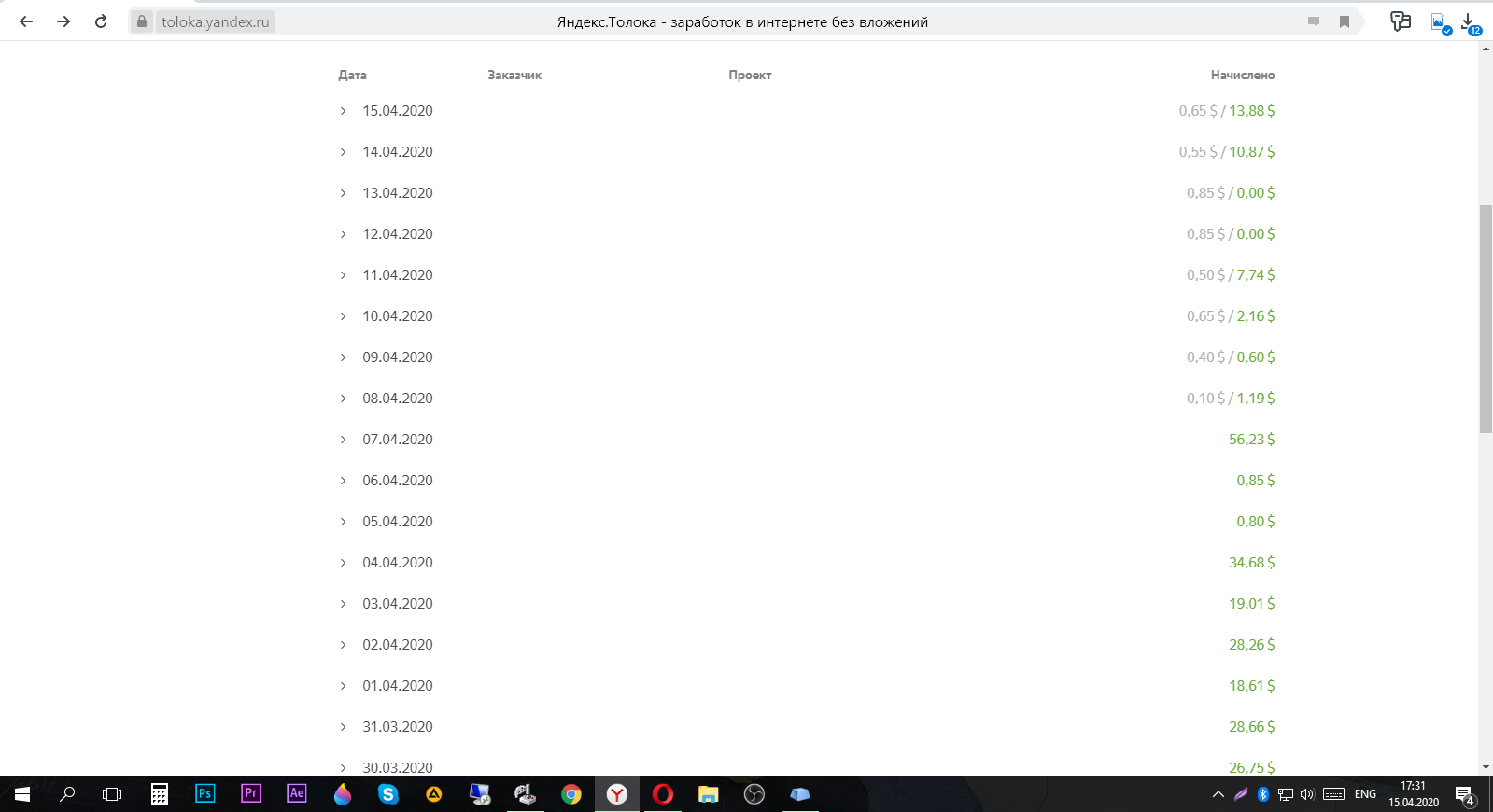Click the 11.04.2020 date entry
Viewport: 1493px width, 812px height.
coord(397,275)
